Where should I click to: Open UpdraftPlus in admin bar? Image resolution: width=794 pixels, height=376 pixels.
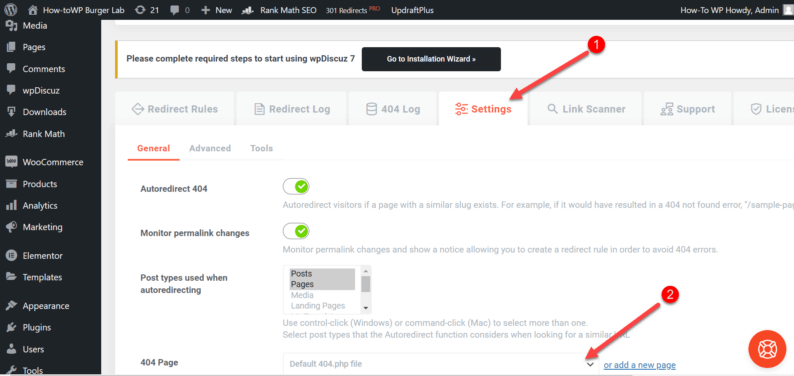coord(412,10)
